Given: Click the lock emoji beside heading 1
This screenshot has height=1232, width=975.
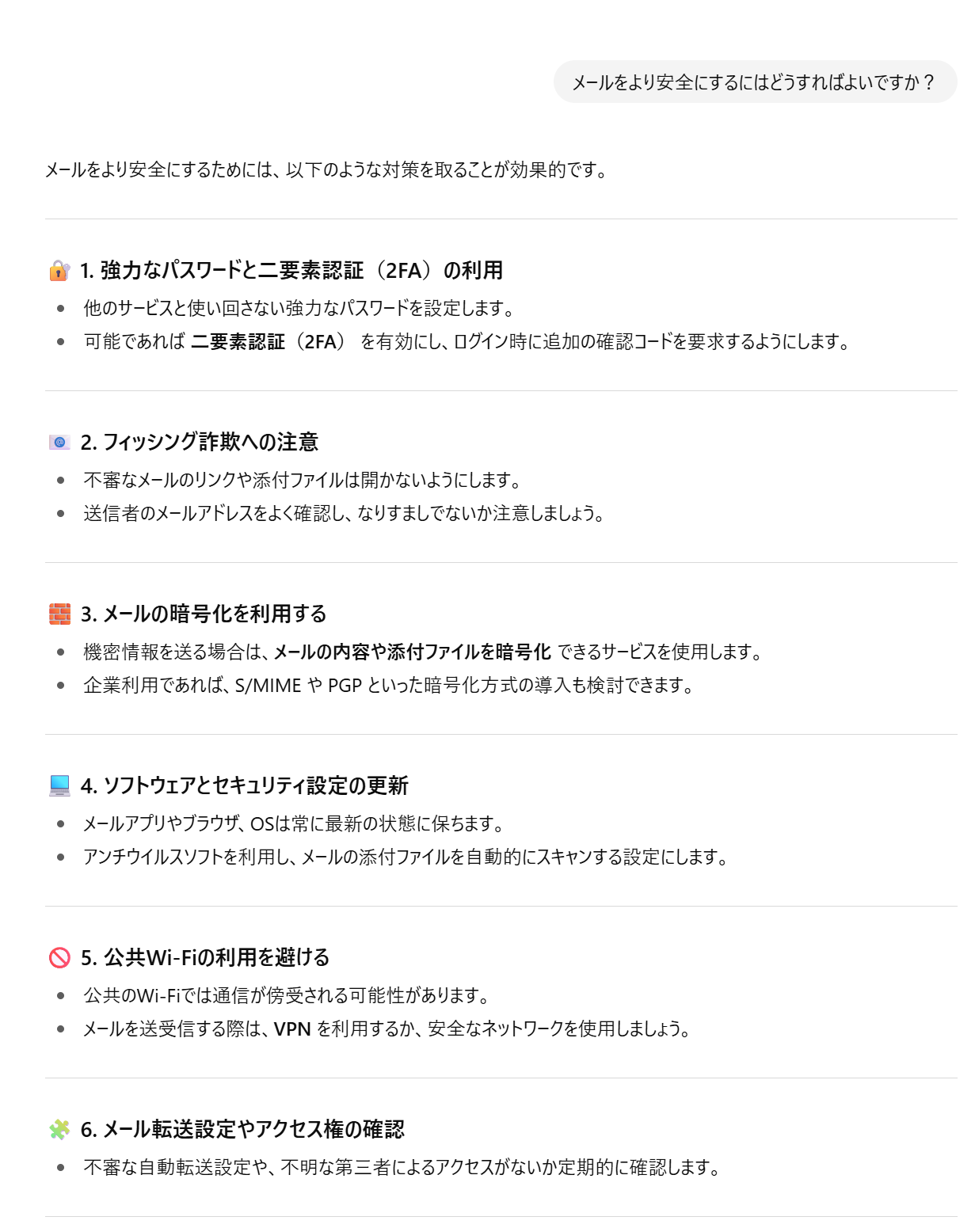Looking at the screenshot, I should click(x=59, y=271).
